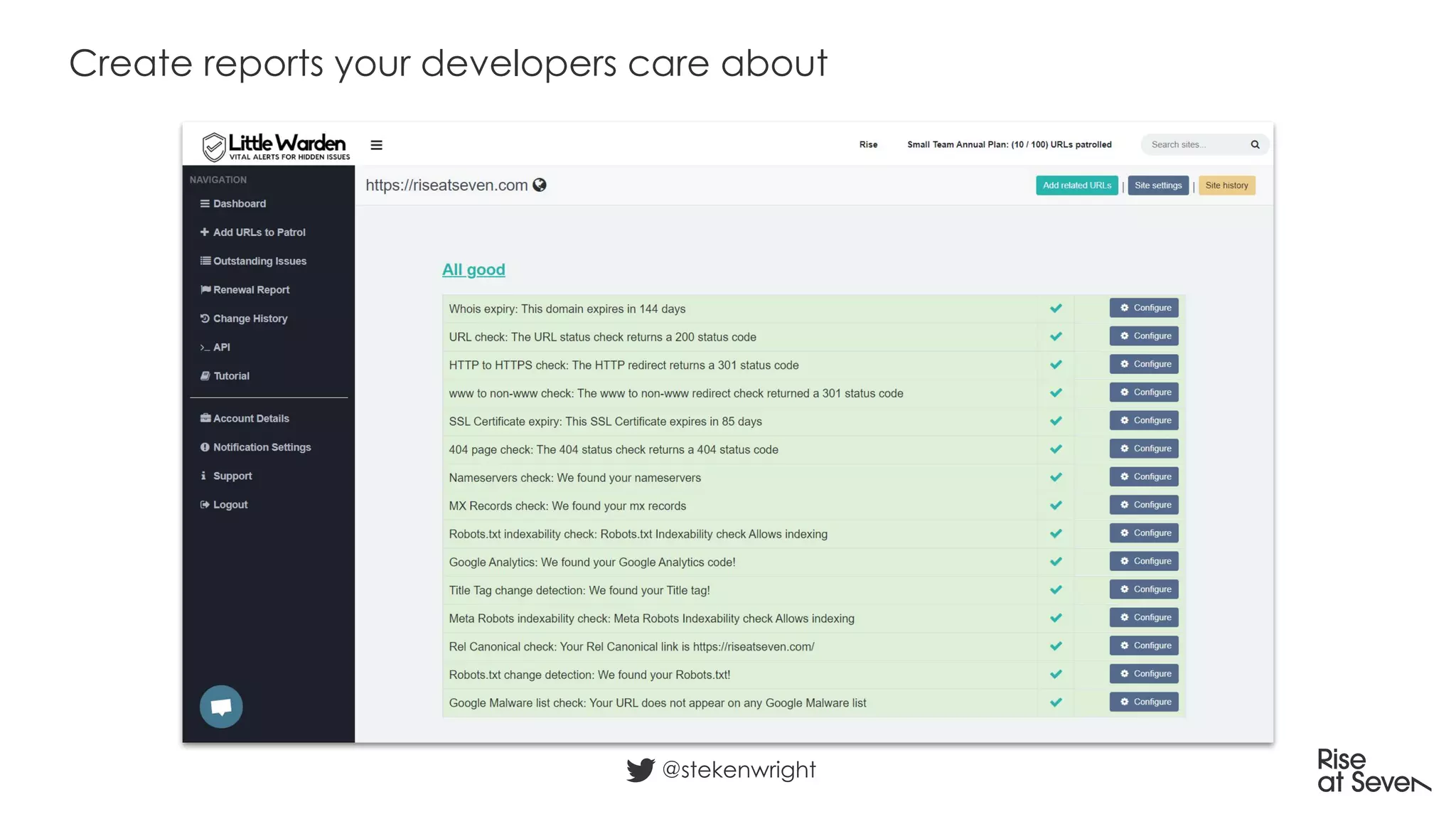Configure the Google Analytics check
Image resolution: width=1456 pixels, height=819 pixels.
1144,561
